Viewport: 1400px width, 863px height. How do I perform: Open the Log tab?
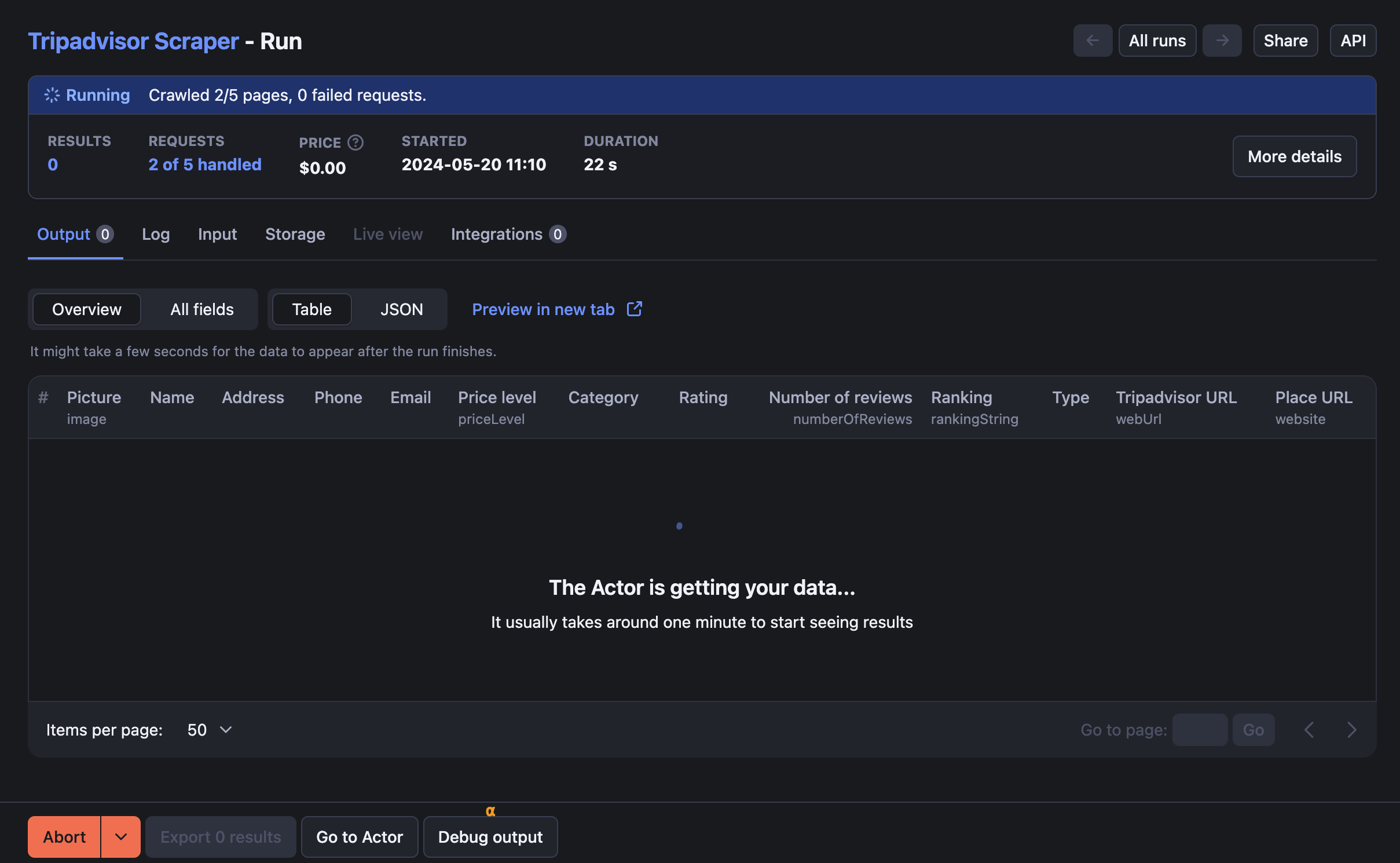click(x=156, y=234)
